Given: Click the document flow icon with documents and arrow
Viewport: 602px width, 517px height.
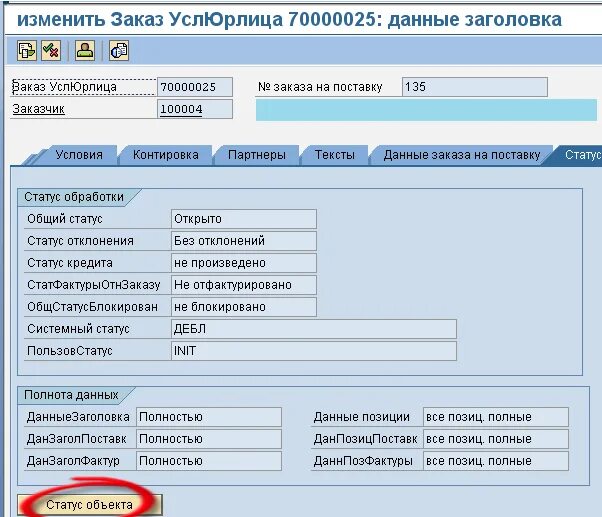Looking at the screenshot, I should click(27, 50).
